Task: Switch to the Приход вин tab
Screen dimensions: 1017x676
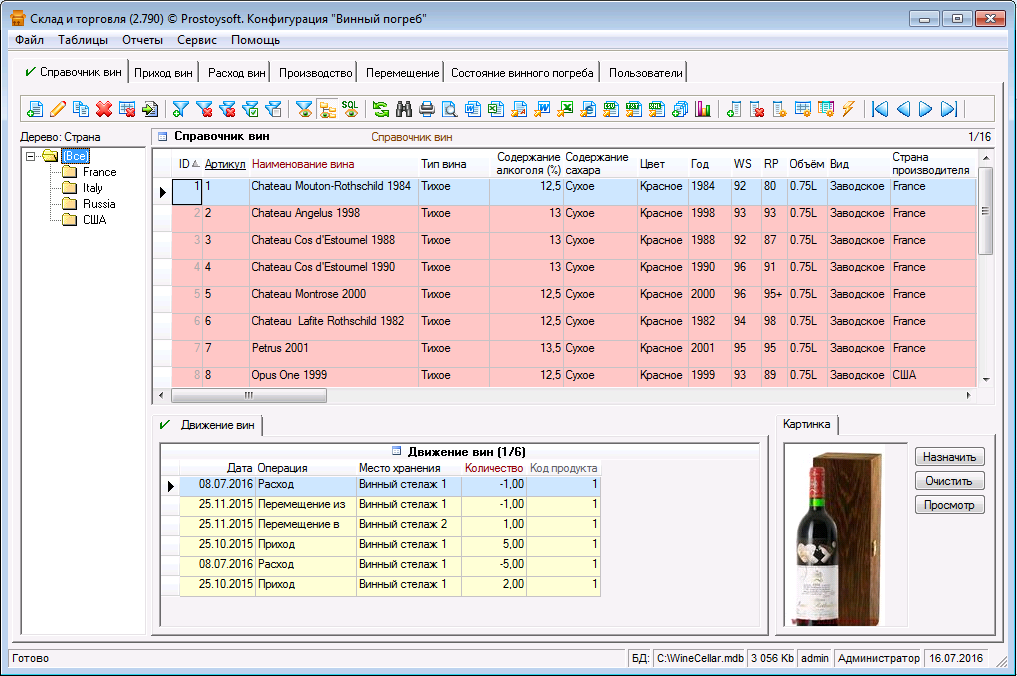Action: click(x=164, y=73)
